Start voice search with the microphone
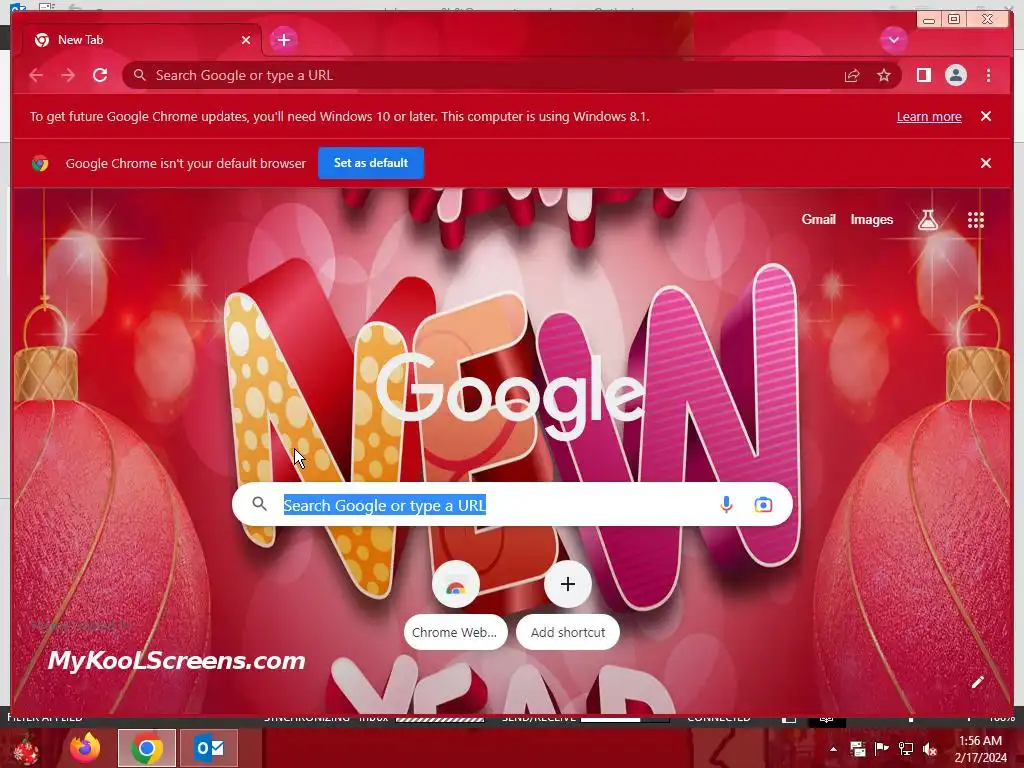Viewport: 1024px width, 768px height. click(726, 504)
